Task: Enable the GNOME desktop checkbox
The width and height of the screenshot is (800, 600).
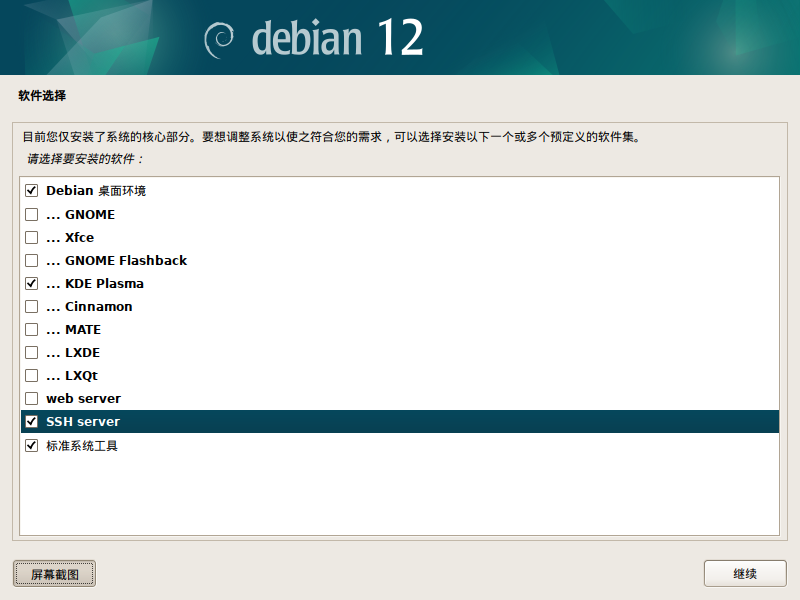Action: click(31, 214)
